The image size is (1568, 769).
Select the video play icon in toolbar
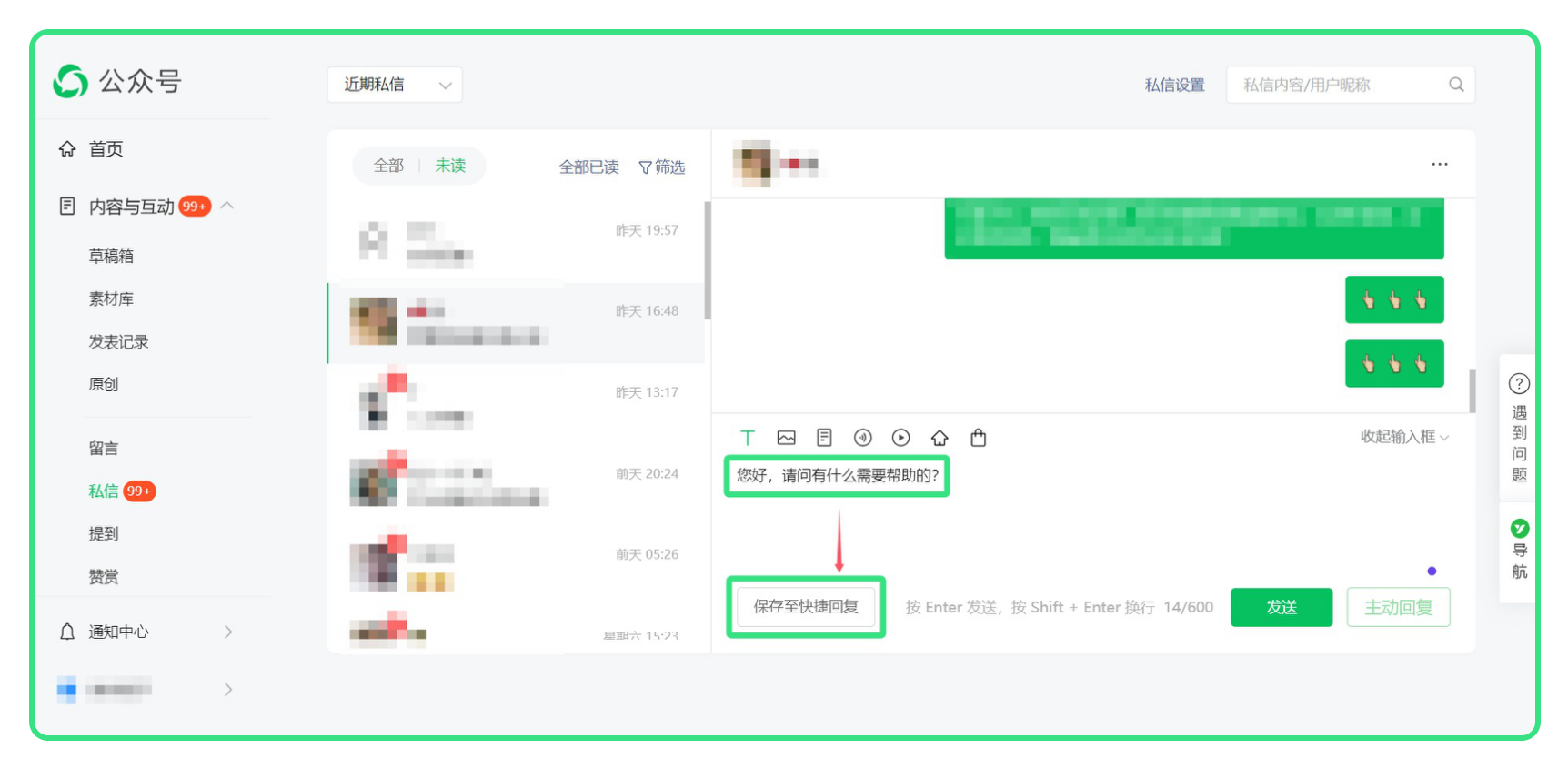click(x=901, y=438)
